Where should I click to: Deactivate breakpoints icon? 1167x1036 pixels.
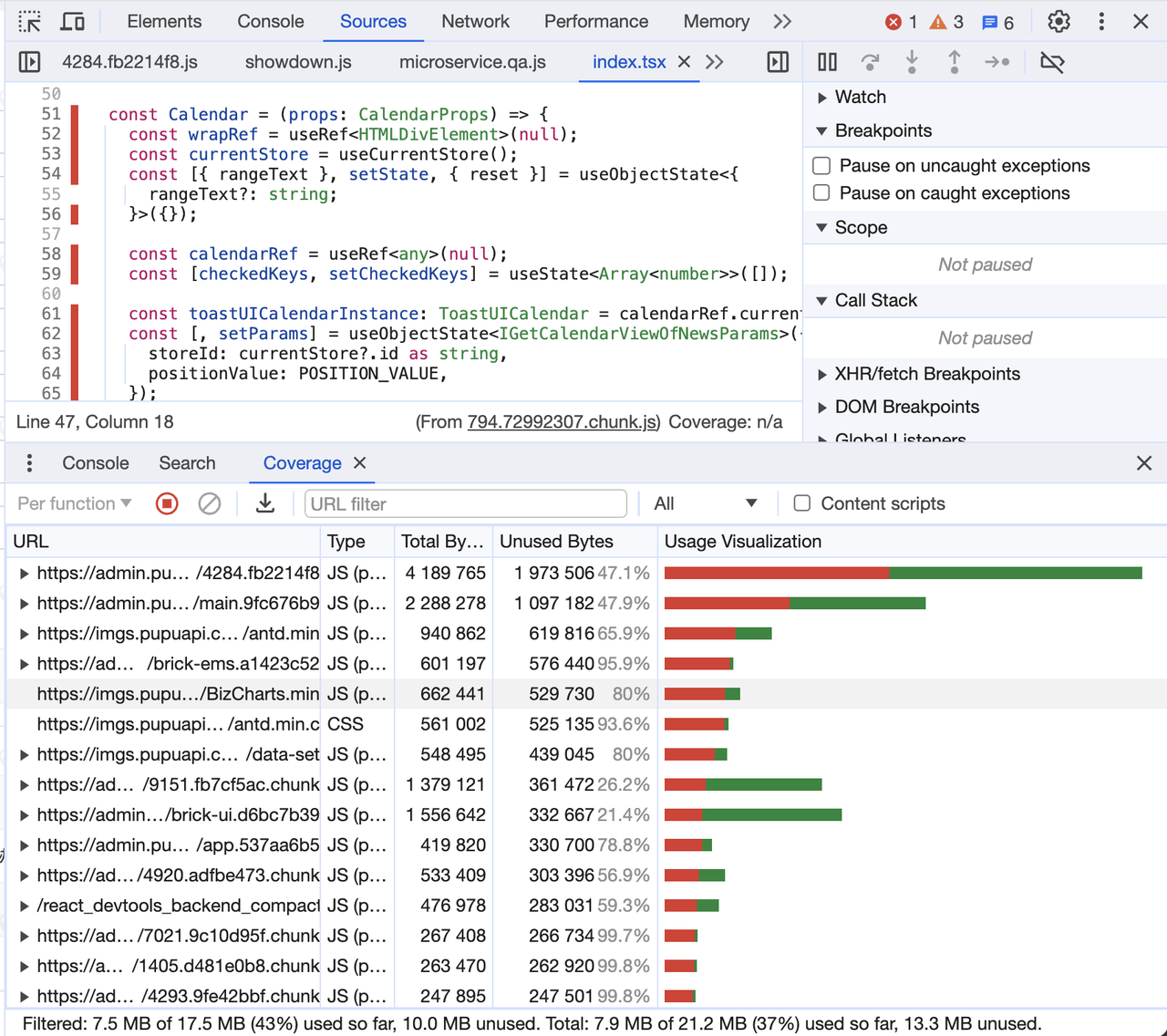coord(1052,62)
